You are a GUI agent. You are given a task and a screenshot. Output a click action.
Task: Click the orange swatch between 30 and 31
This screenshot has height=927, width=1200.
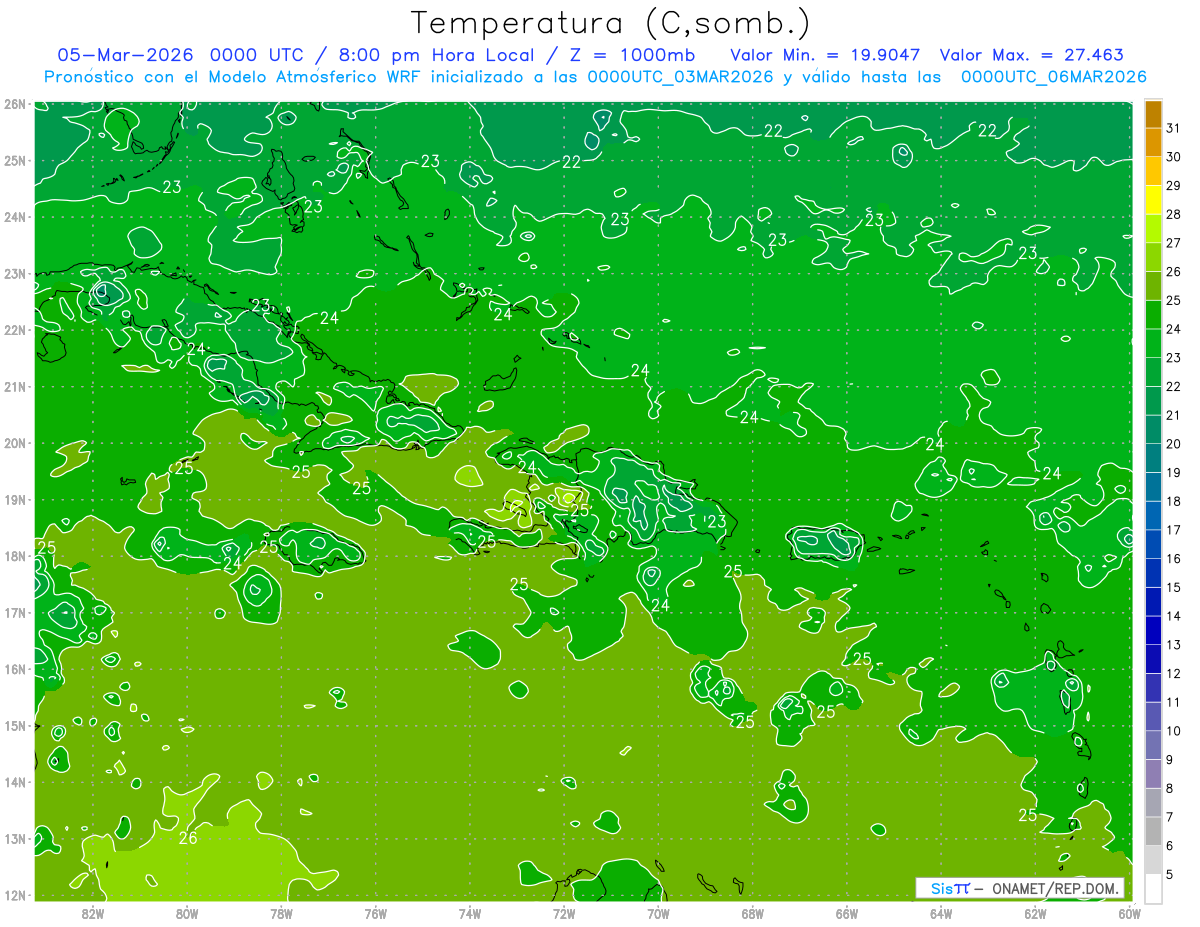1153,142
